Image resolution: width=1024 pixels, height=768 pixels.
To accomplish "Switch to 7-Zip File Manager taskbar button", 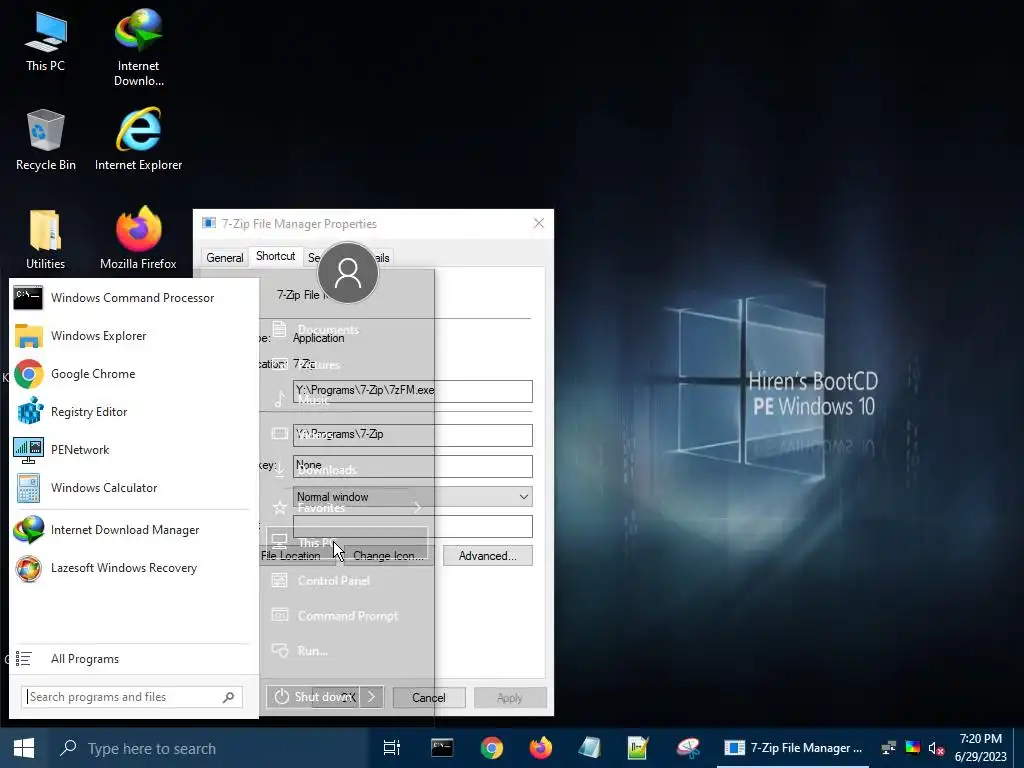I will click(793, 748).
